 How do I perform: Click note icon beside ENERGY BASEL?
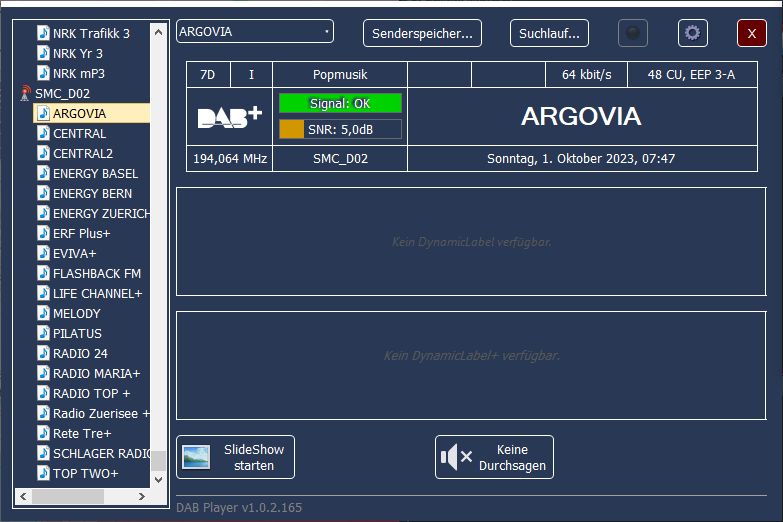pyautogui.click(x=43, y=173)
